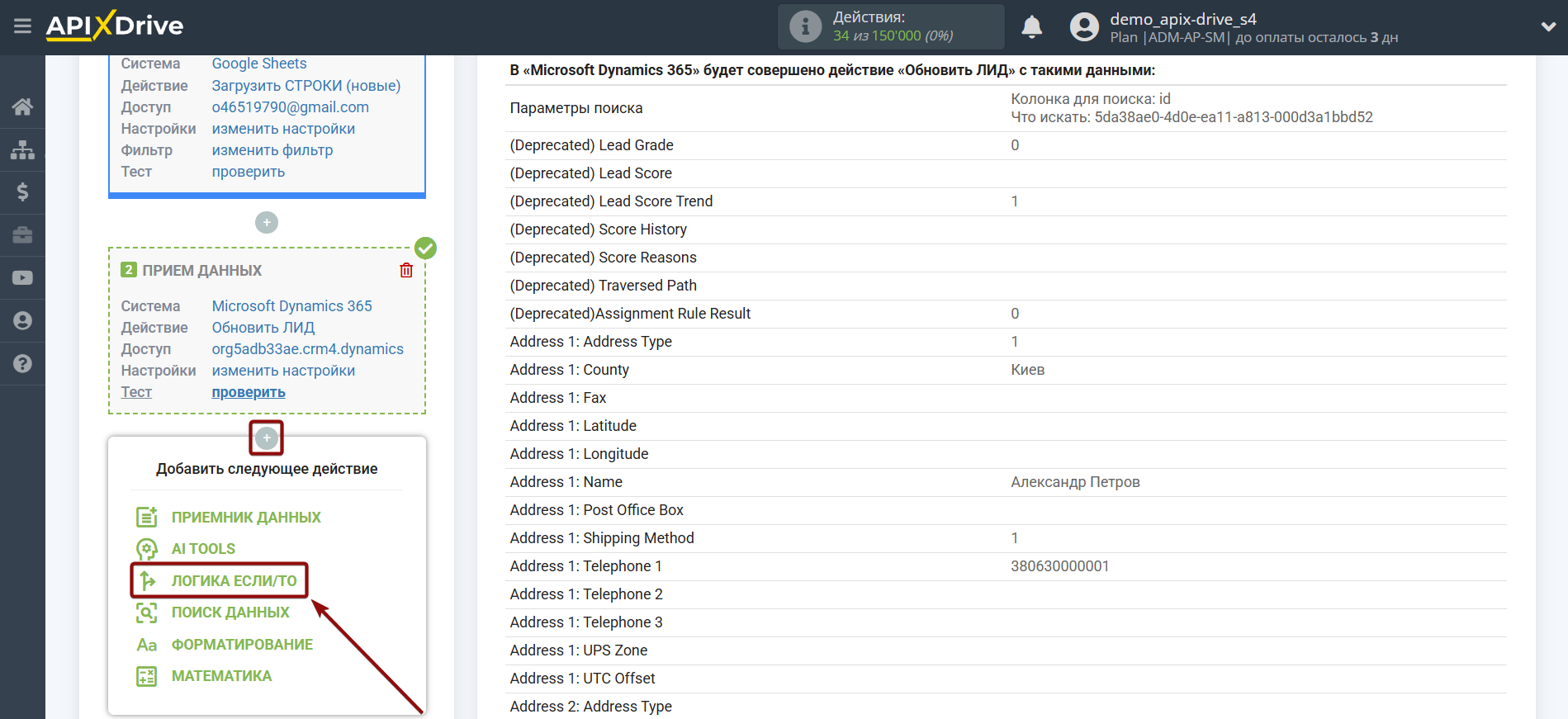Click изменить фильтр link
Screen dimensions: 1568x719
tap(272, 150)
